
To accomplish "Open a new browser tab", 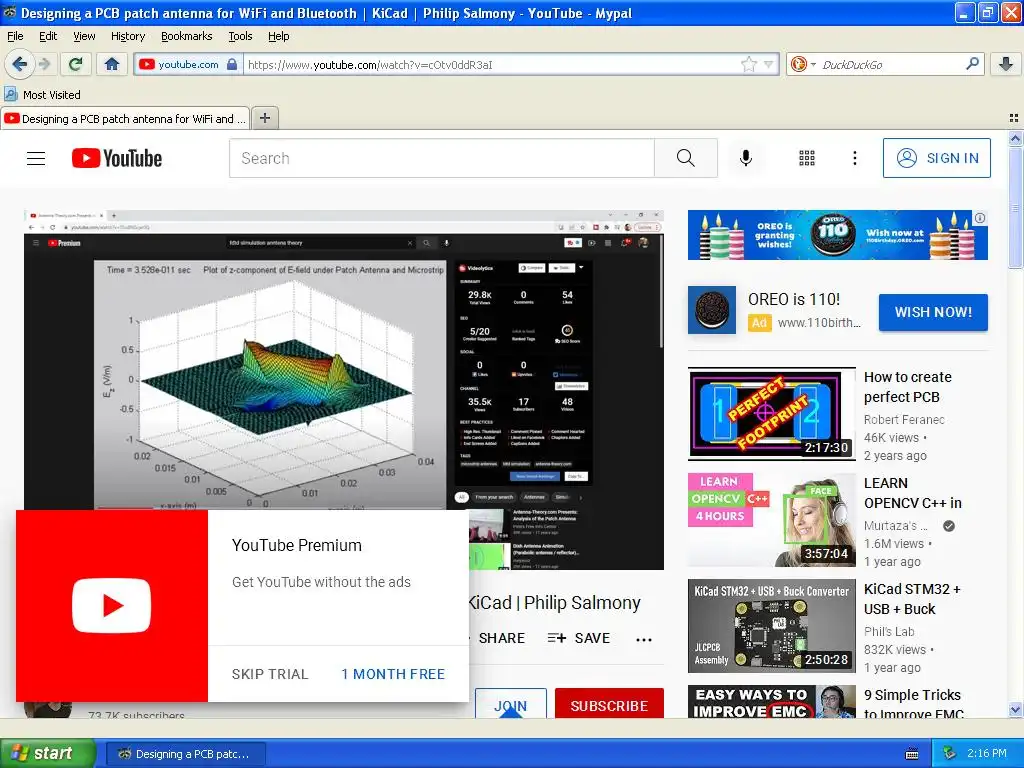I will point(264,118).
